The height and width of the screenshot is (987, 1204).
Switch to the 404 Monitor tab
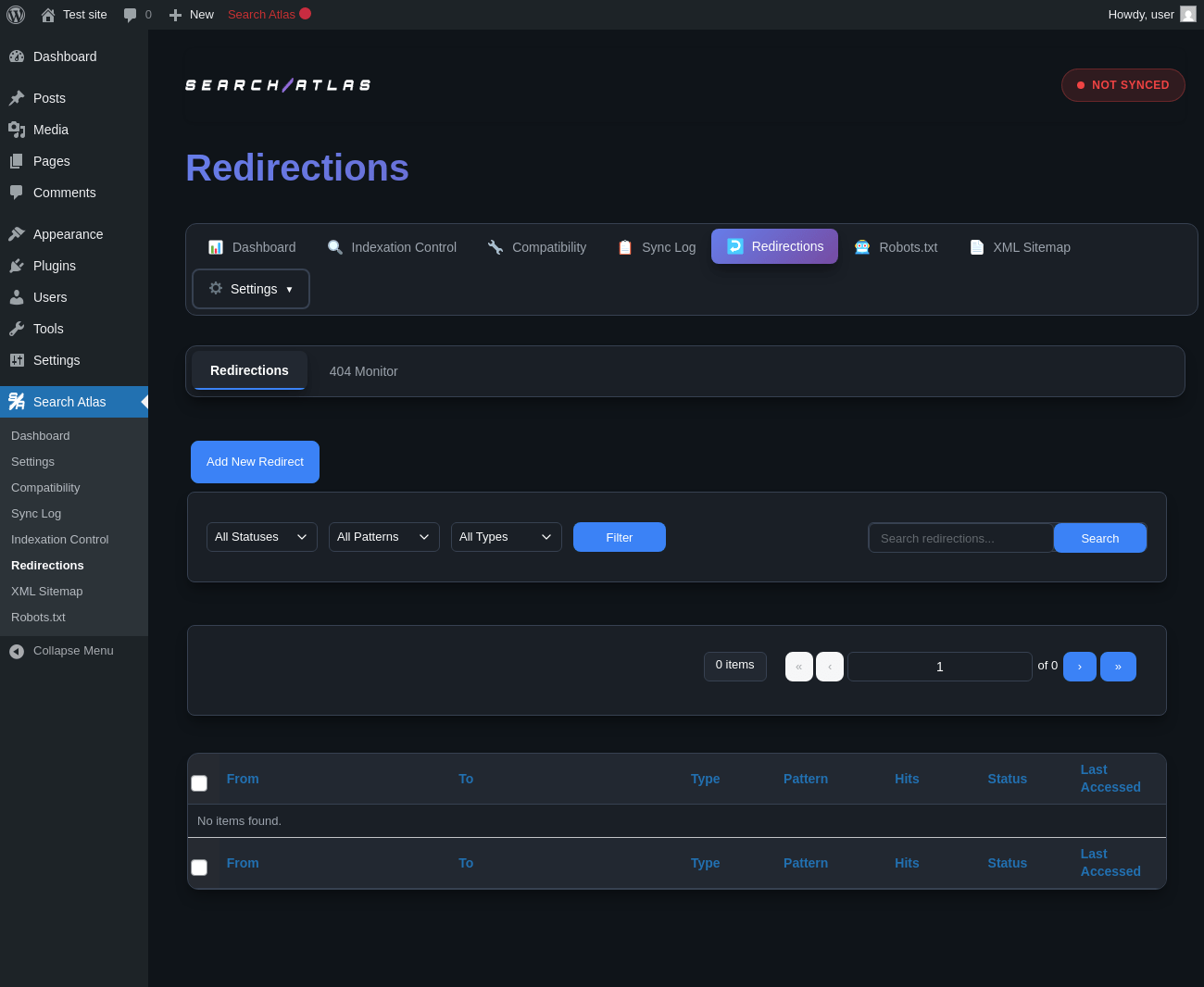tap(364, 371)
